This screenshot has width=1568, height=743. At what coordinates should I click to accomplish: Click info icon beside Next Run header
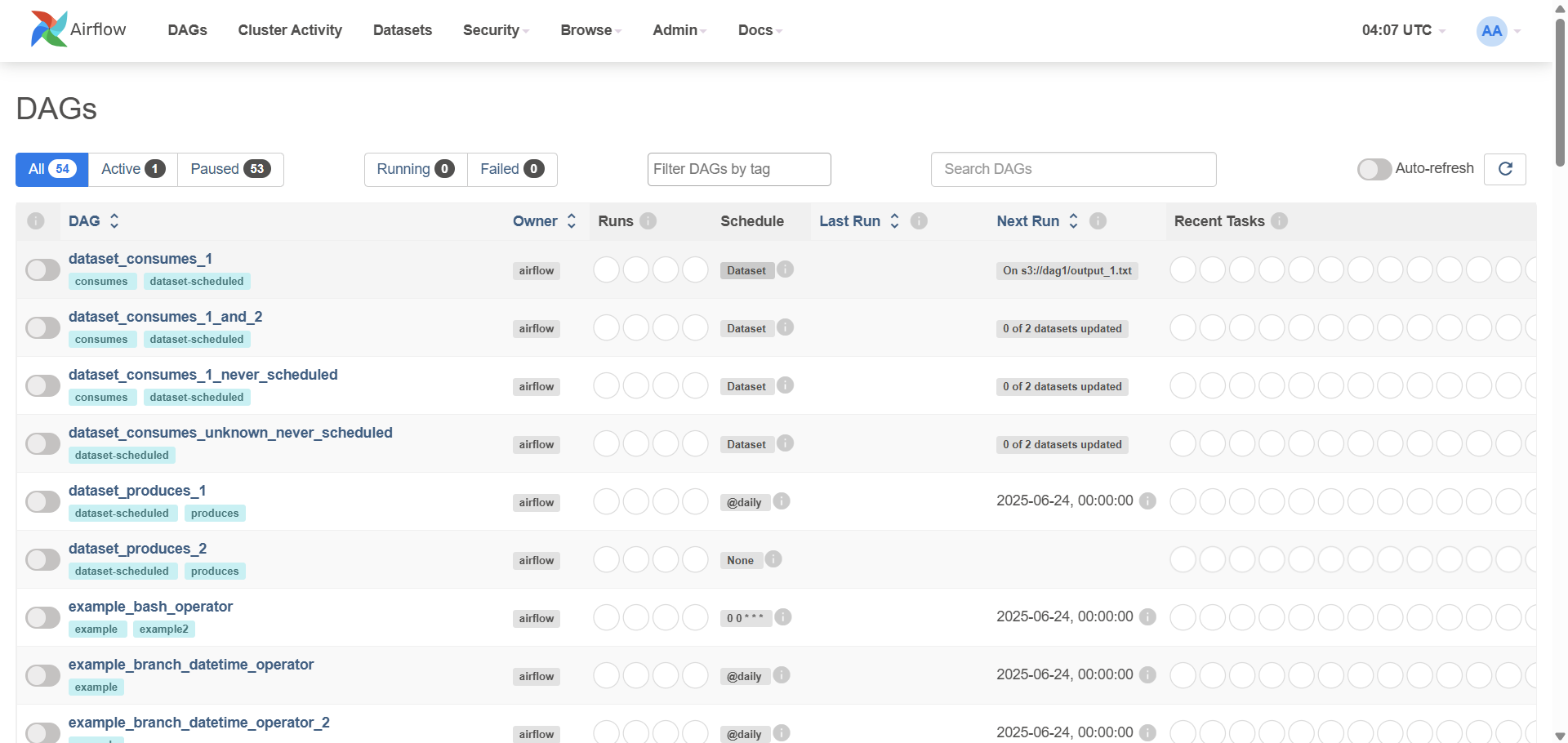(1098, 220)
